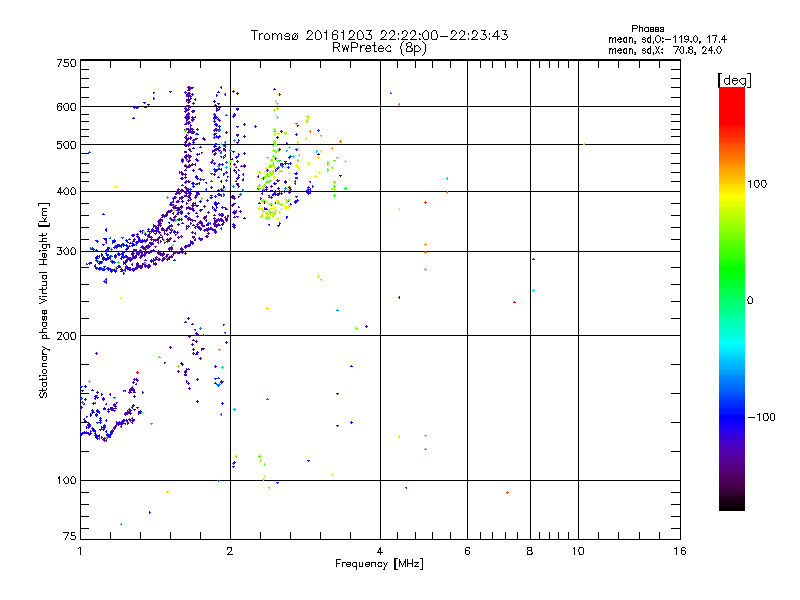Click the y-axis tick label '100'
The image size is (800, 600).
(67, 481)
